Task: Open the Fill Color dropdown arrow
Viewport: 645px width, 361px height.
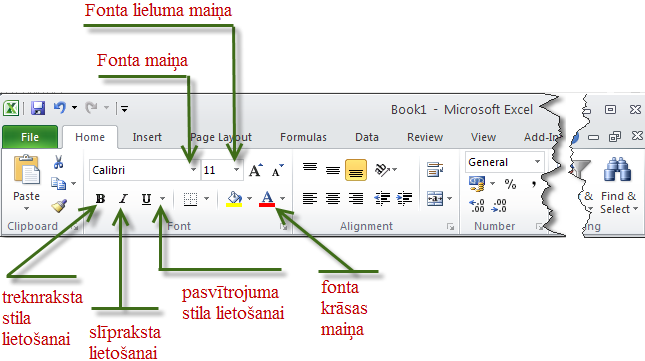Action: point(250,199)
